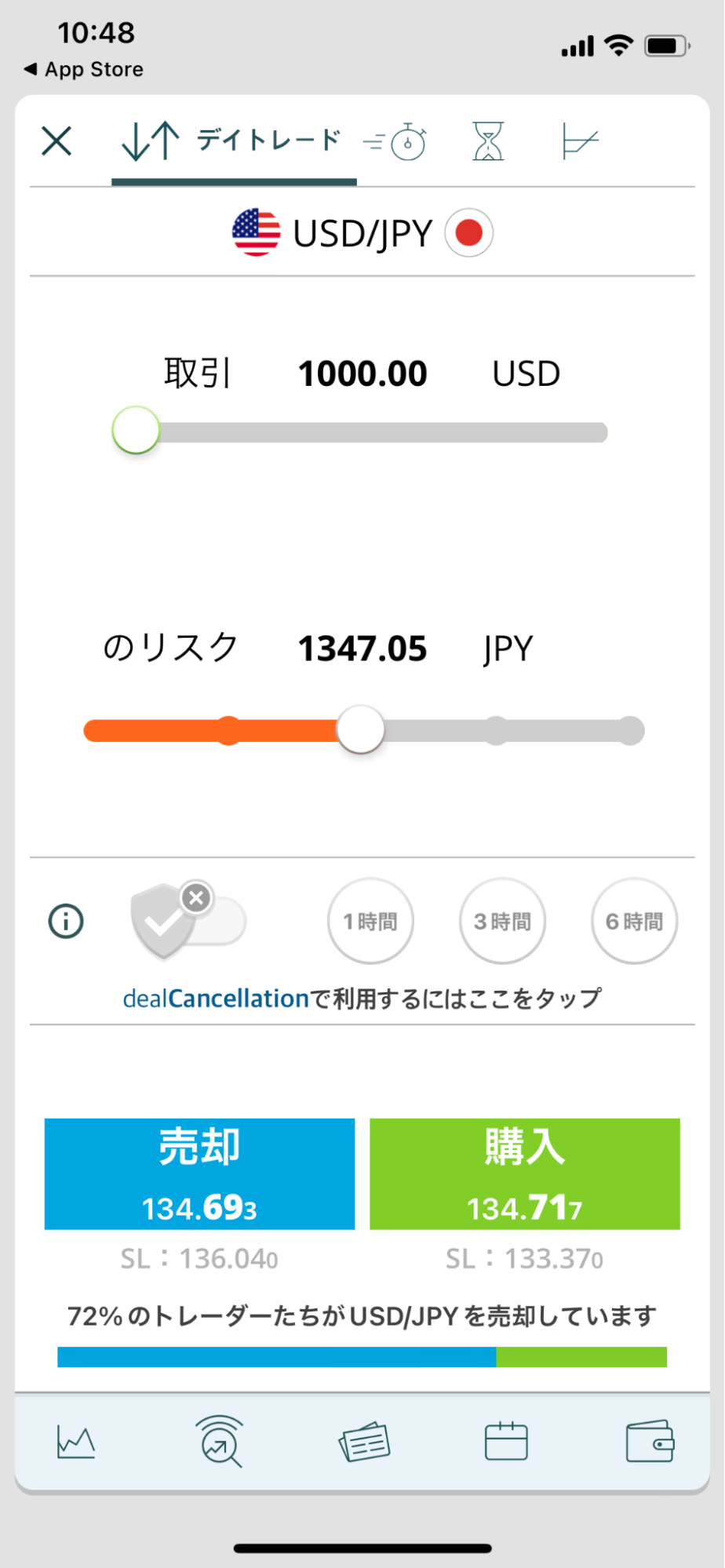Open the line chart order tab
The height and width of the screenshot is (1568, 725).
(x=580, y=142)
